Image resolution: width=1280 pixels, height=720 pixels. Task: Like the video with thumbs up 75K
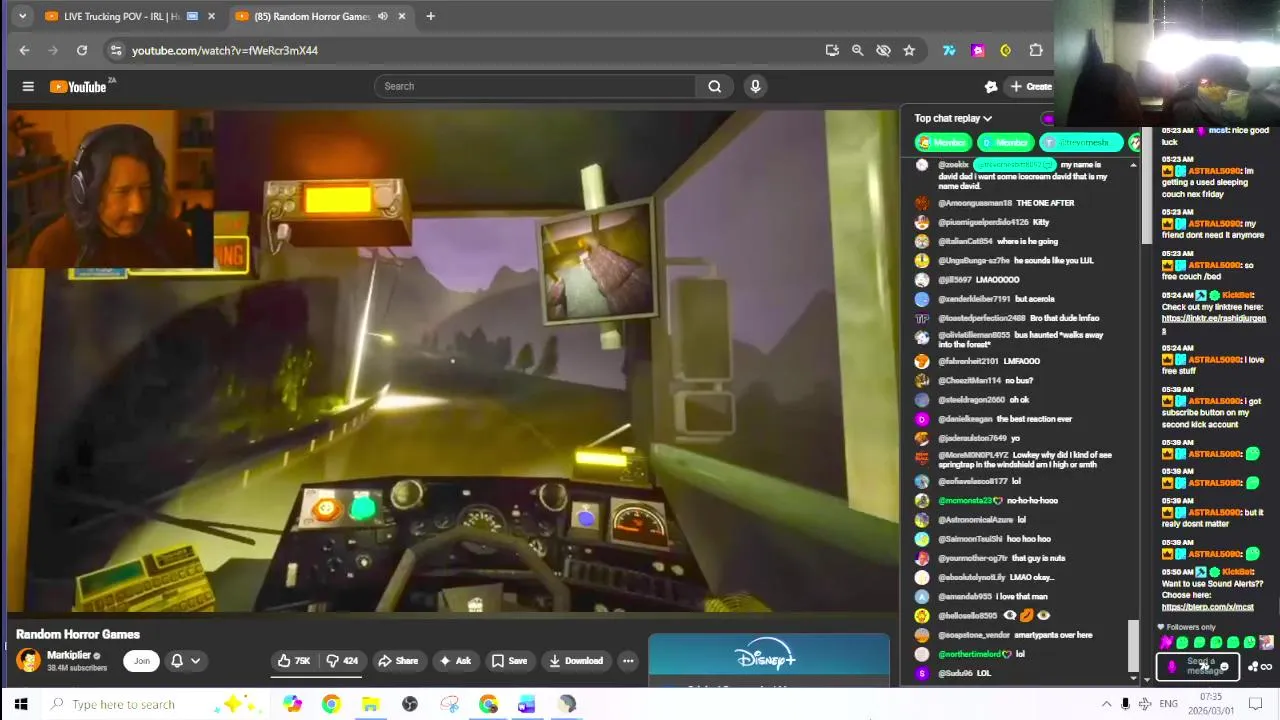(295, 661)
